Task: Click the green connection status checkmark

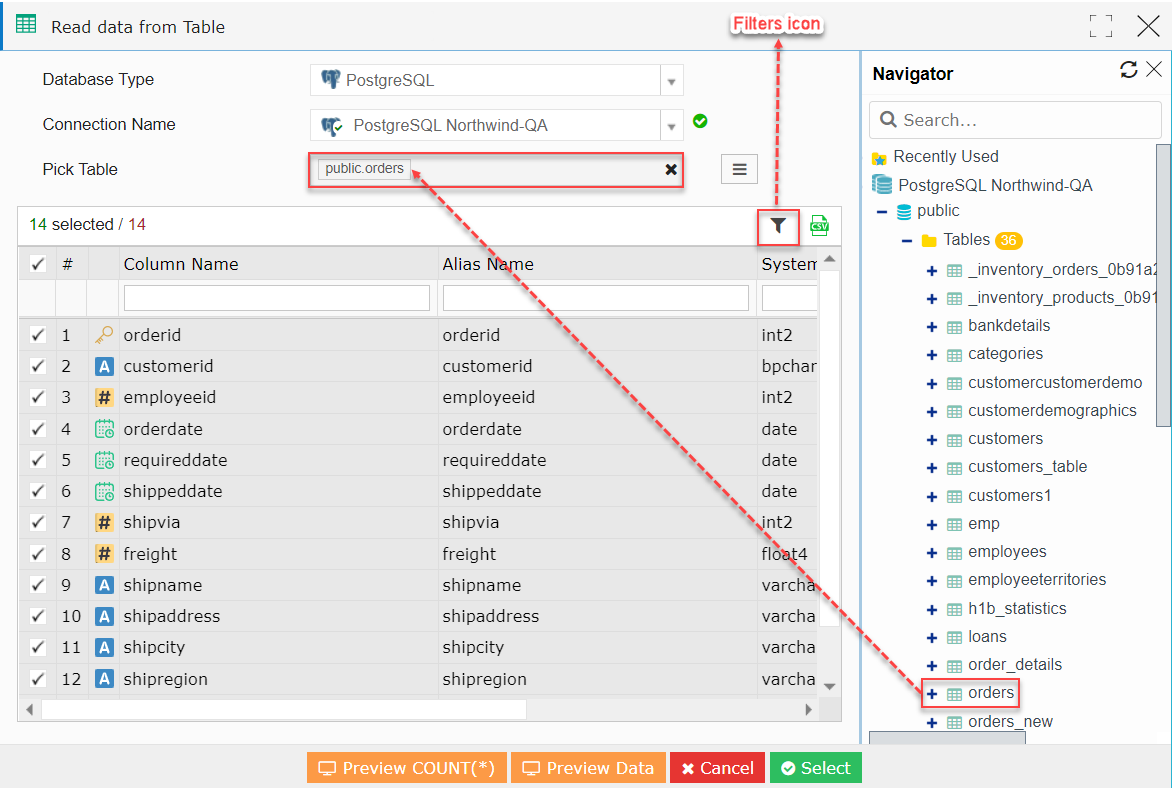Action: point(700,121)
